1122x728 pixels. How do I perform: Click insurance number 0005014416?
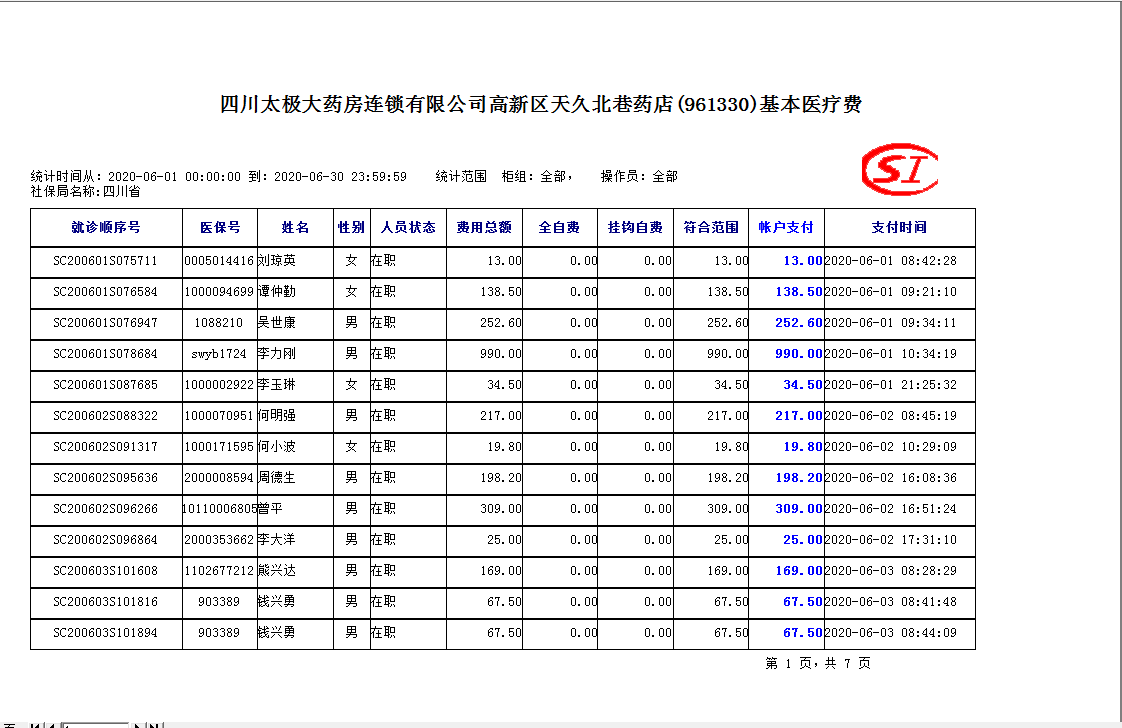point(219,261)
